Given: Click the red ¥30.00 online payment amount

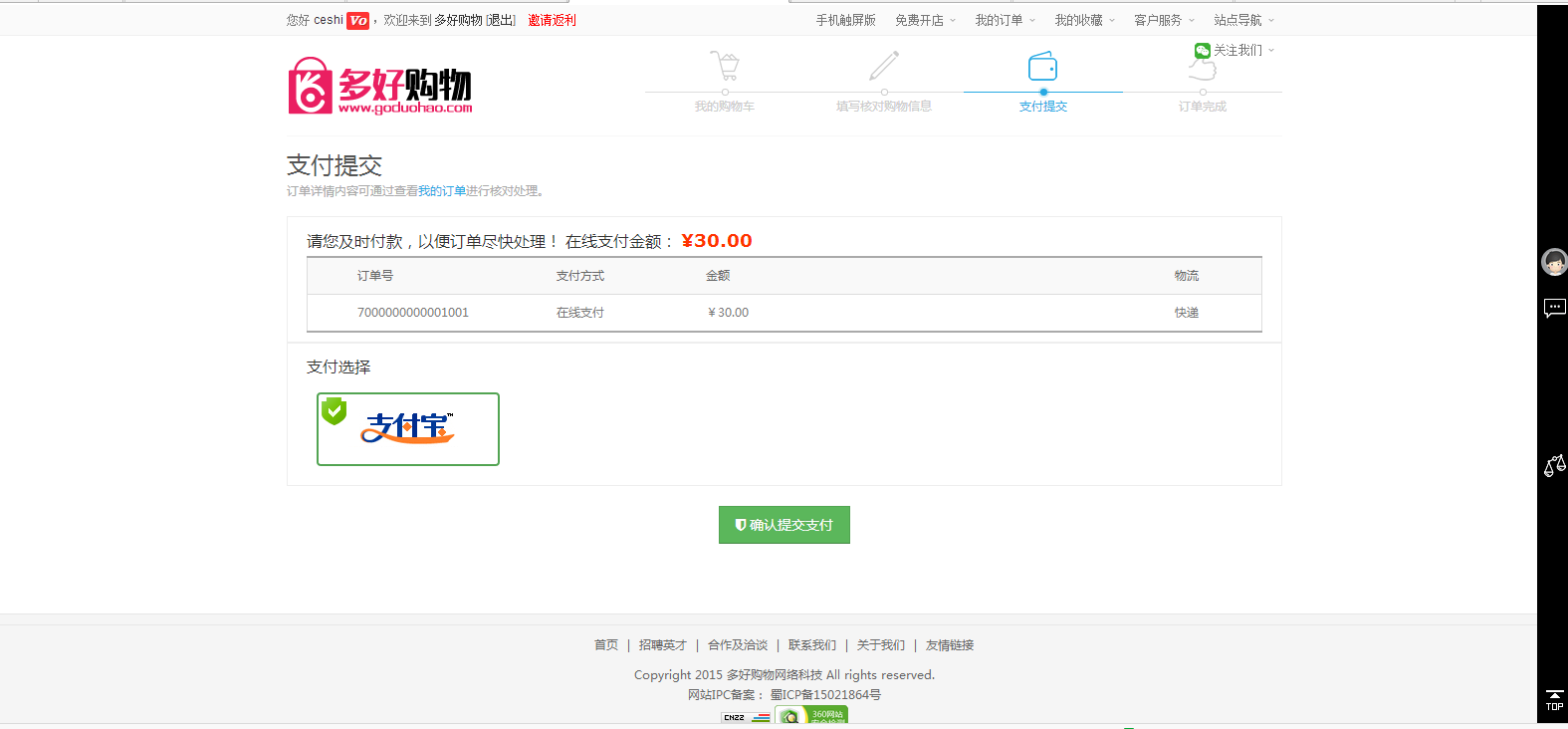Looking at the screenshot, I should (717, 241).
